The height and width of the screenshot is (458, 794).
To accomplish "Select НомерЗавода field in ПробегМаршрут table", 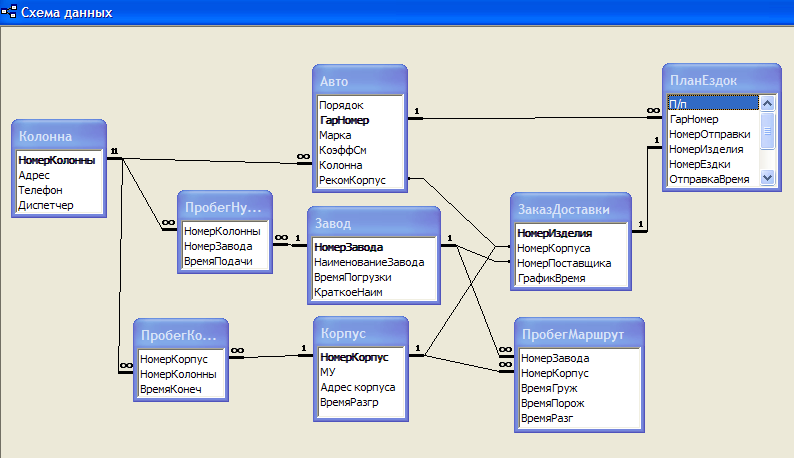I will [x=579, y=358].
